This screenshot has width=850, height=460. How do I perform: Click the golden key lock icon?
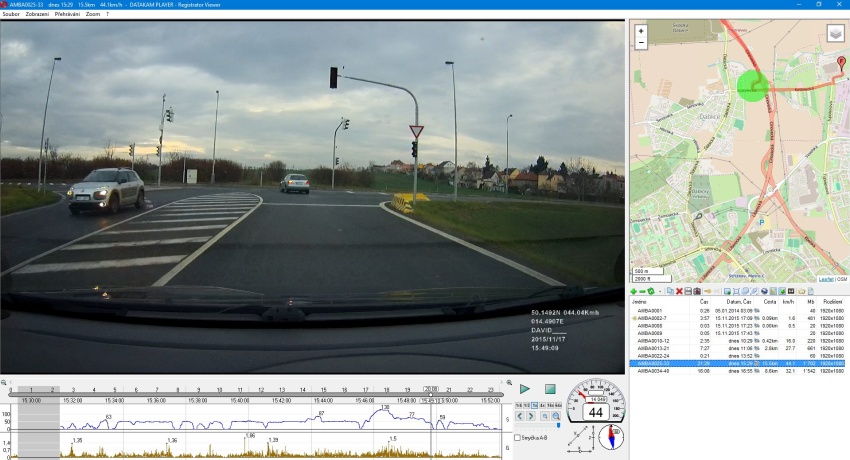point(707,291)
